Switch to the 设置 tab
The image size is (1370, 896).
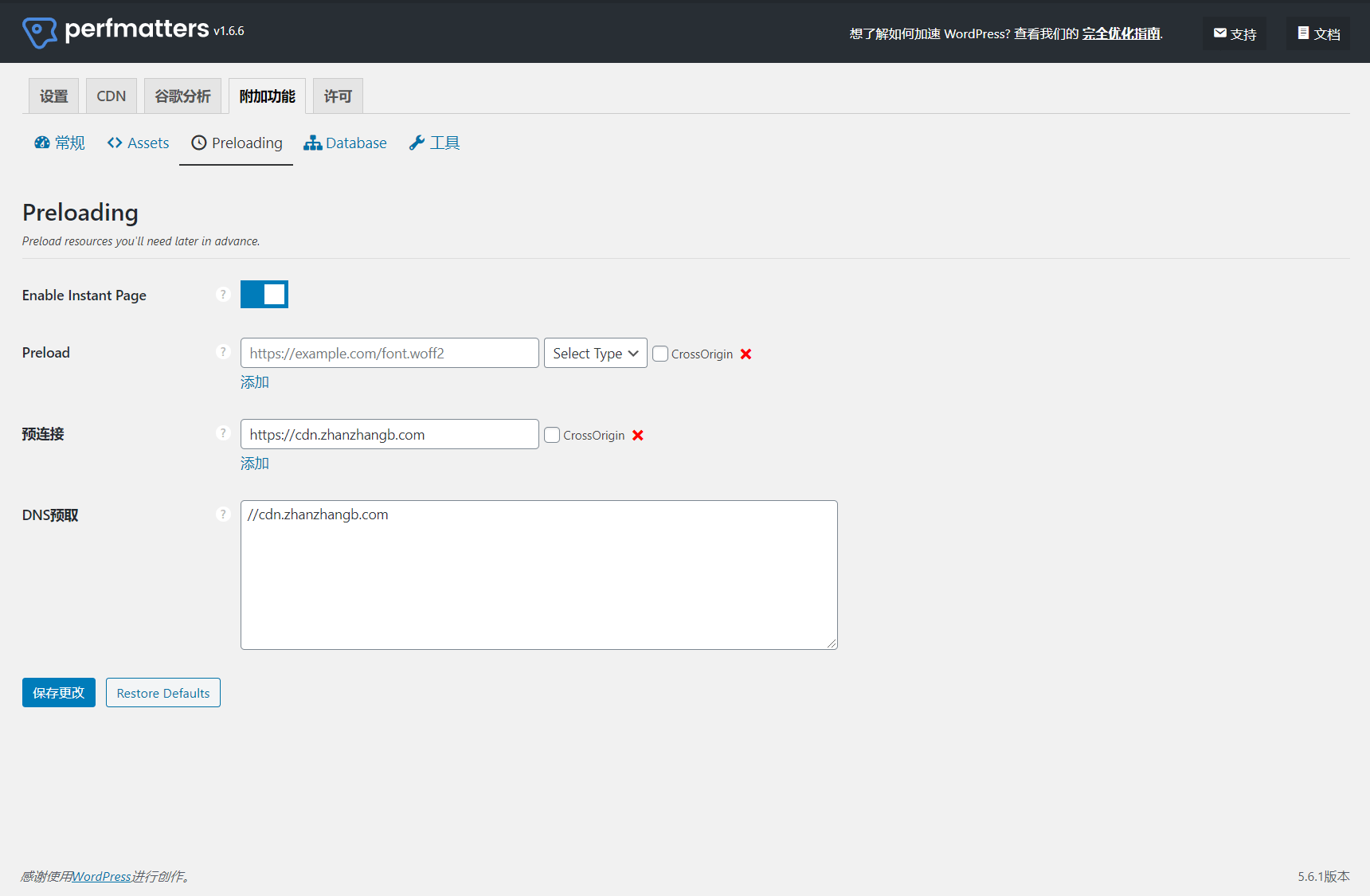tap(54, 96)
